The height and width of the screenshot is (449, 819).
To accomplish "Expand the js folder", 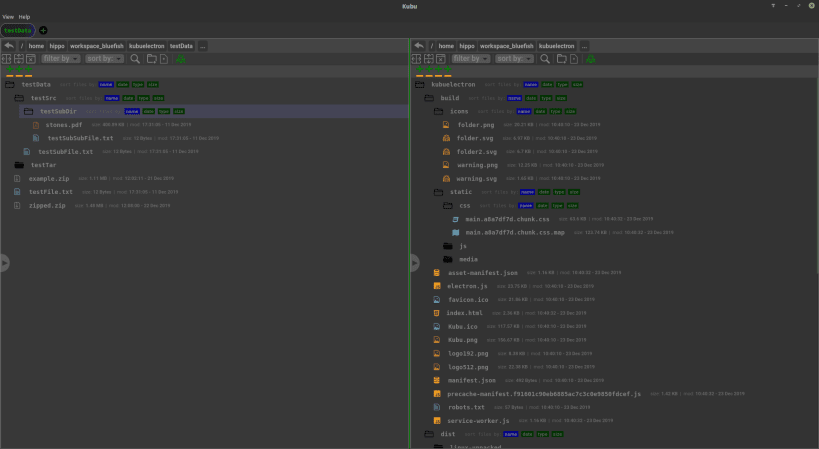I will pyautogui.click(x=448, y=246).
